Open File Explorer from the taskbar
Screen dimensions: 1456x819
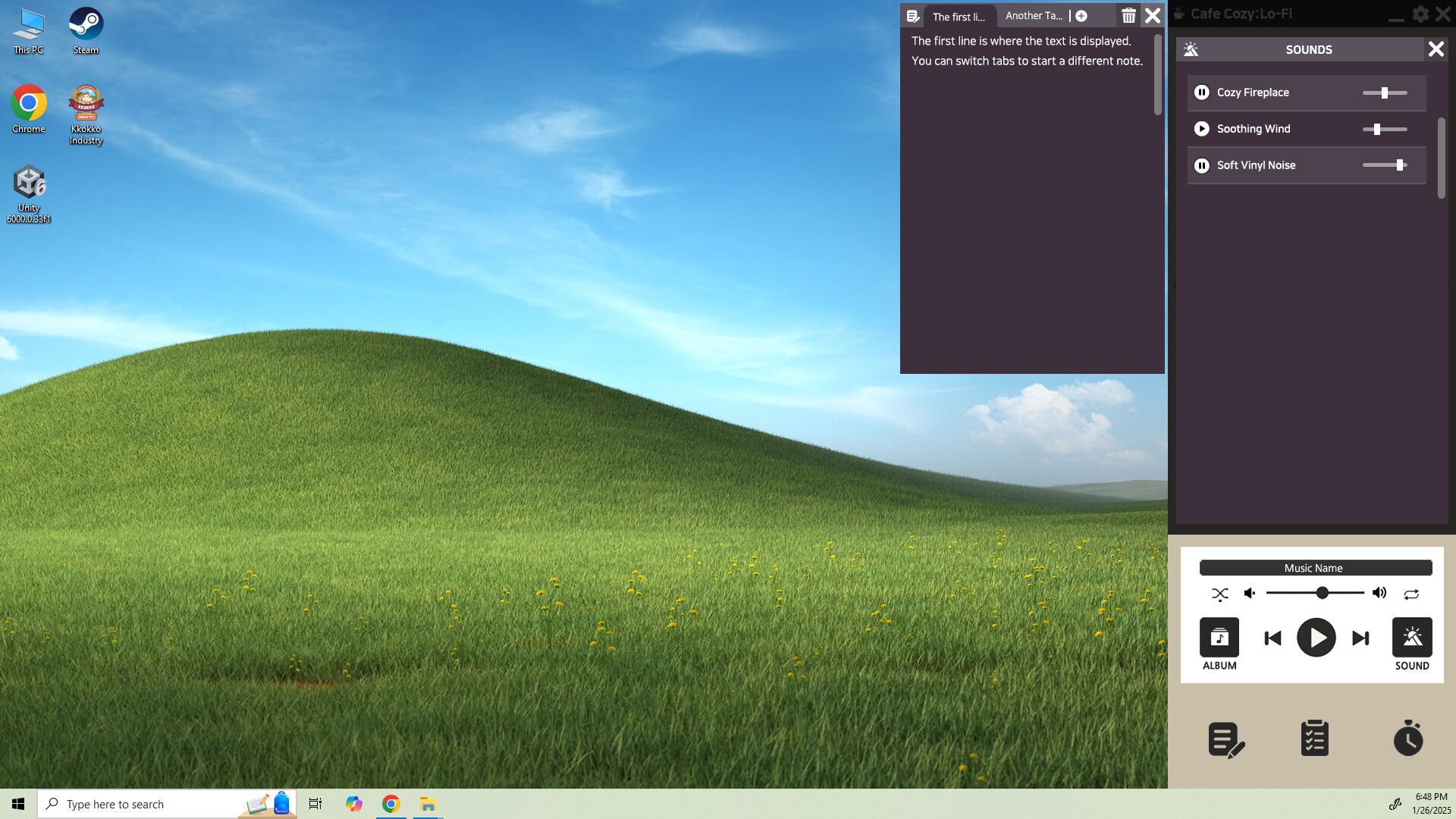coord(428,804)
